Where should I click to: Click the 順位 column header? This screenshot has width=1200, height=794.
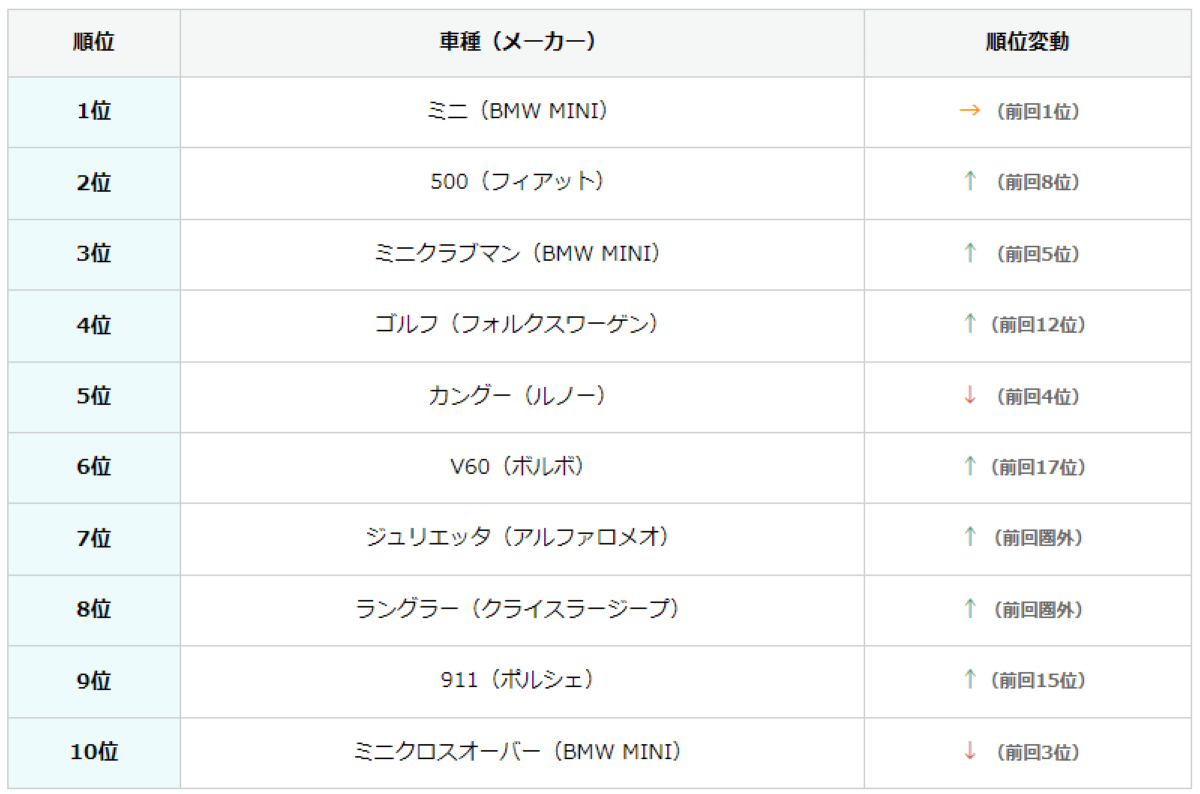[94, 42]
